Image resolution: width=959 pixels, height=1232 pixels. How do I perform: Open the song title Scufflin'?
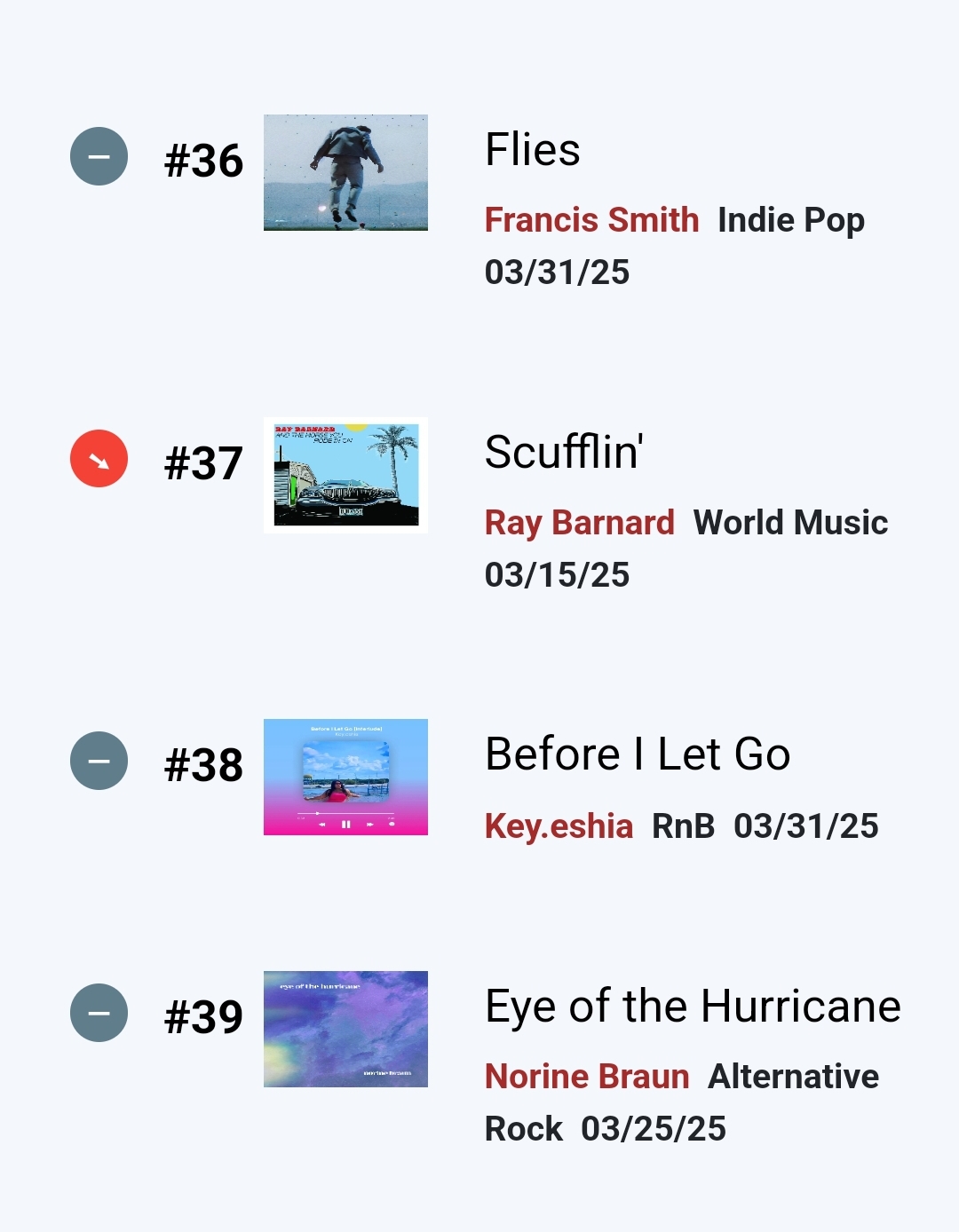coord(564,453)
